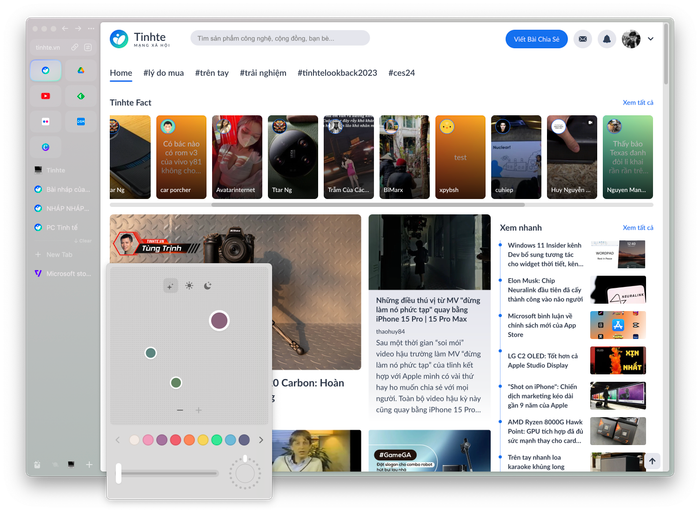Show previous color swatches with left chevron
The image size is (700, 518).
[x=118, y=440]
